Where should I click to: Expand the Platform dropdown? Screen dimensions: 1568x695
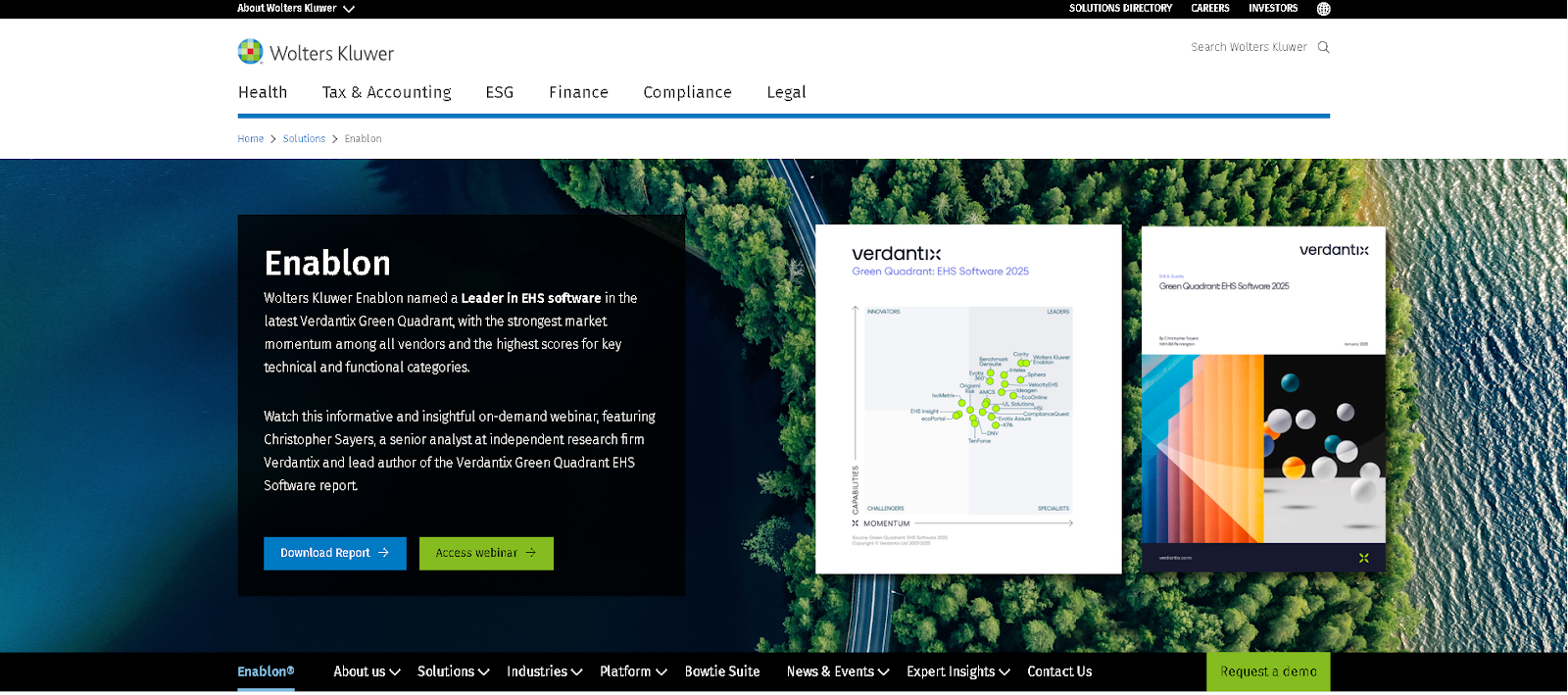633,671
